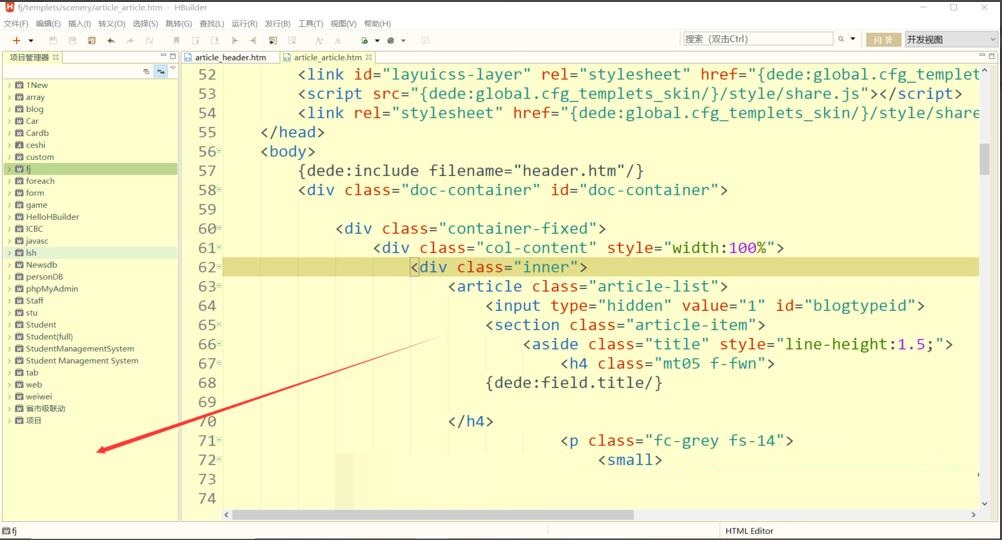Click the search magnifier icon
This screenshot has width=1002, height=540.
point(841,40)
